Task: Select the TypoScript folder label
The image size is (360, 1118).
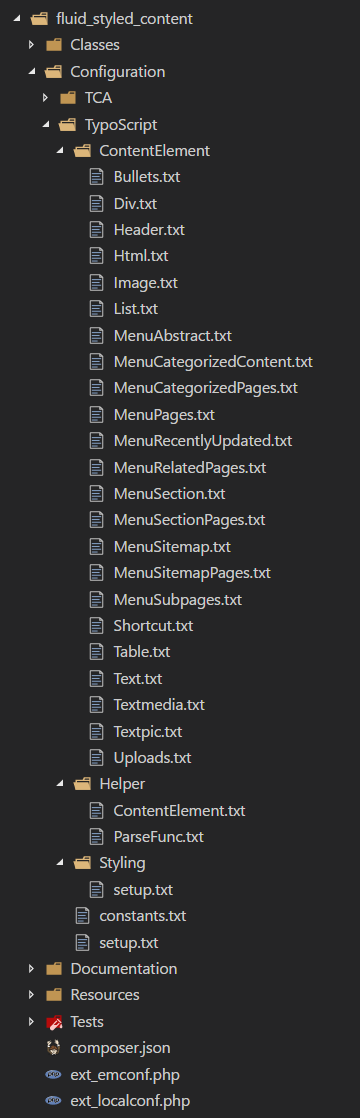Action: tap(121, 124)
